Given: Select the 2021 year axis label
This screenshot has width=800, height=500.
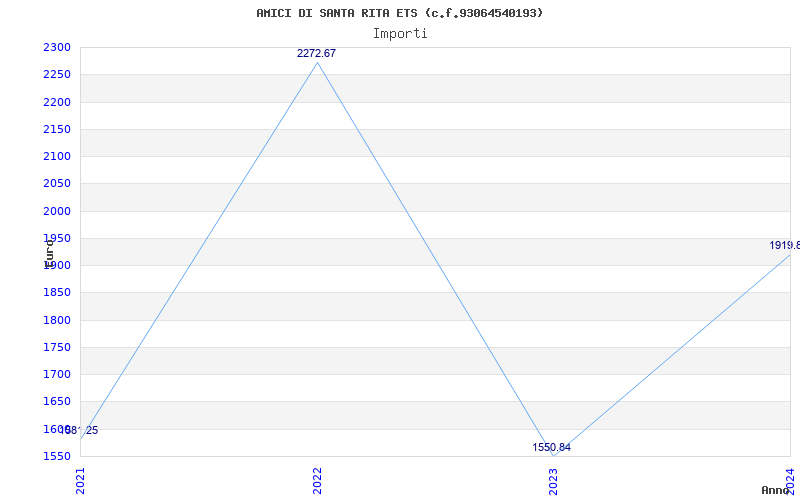Looking at the screenshot, I should 80,481.
